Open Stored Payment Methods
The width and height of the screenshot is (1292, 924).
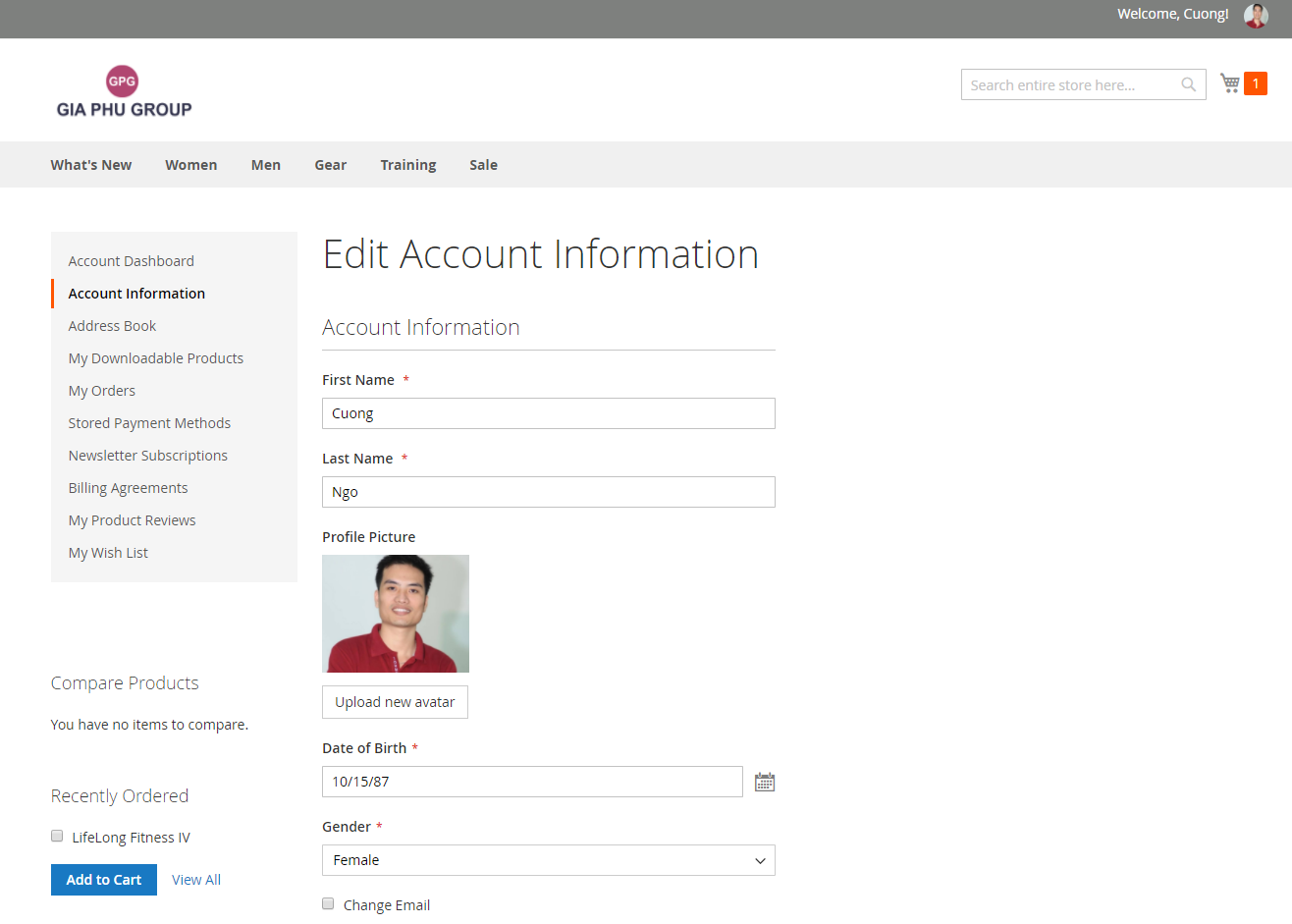click(149, 423)
